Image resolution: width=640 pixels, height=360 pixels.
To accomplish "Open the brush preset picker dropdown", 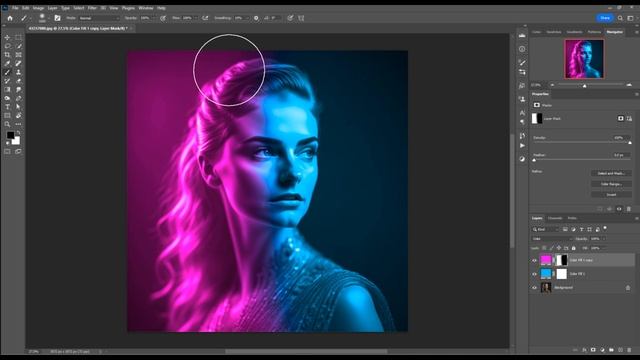I will (x=48, y=18).
